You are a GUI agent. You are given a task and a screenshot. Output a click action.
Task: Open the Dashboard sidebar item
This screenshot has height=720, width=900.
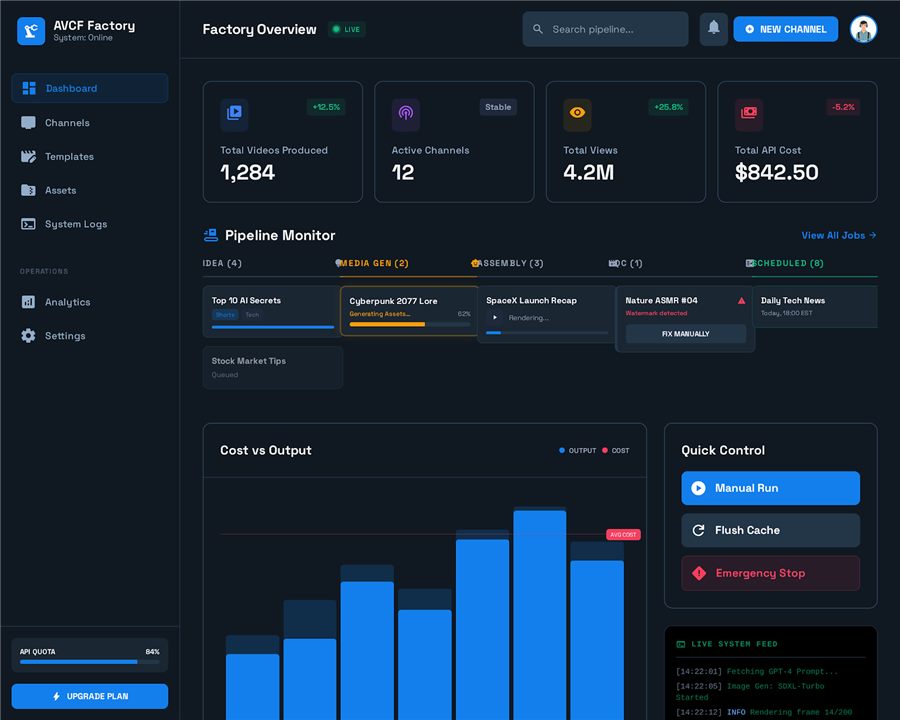90,88
